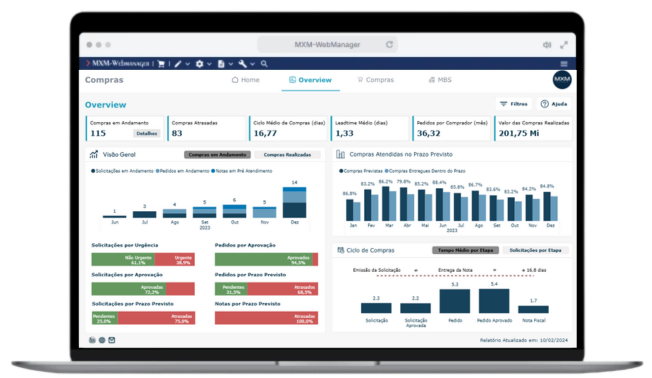Click the Detalhes button in Compras em Andamento
This screenshot has height=378, width=652.
pos(147,133)
